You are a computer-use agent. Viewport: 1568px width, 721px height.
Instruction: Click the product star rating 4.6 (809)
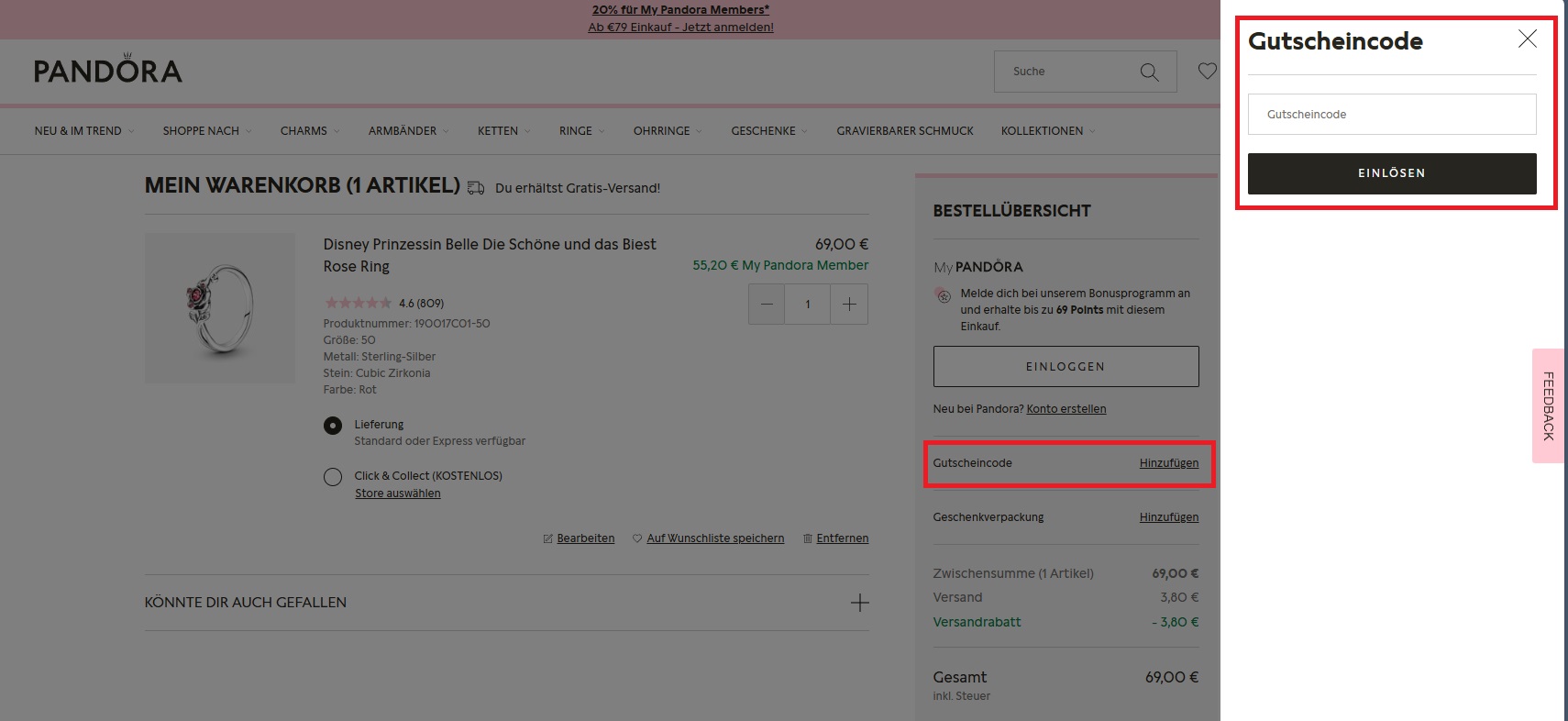click(x=384, y=304)
